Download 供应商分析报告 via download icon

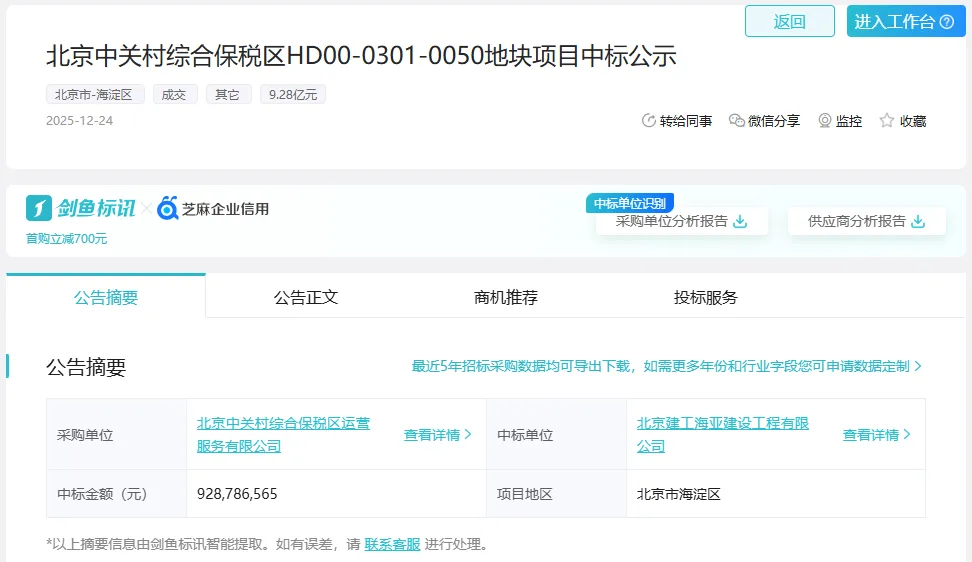pos(918,222)
